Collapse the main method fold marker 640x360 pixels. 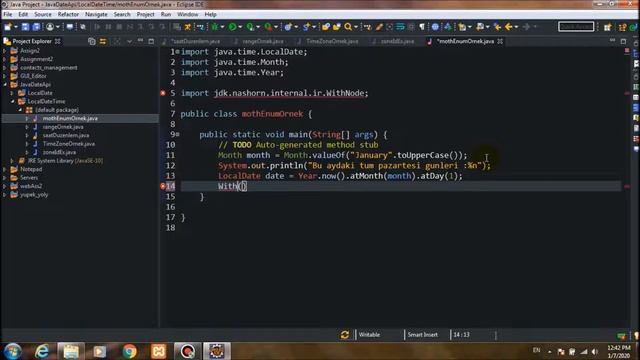[x=178, y=134]
